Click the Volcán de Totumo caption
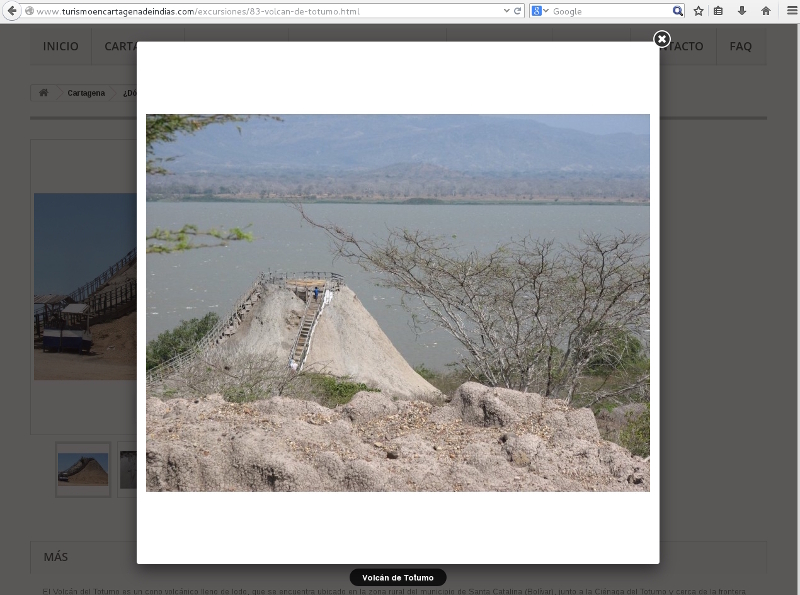Viewport: 800px width, 595px height. [398, 578]
